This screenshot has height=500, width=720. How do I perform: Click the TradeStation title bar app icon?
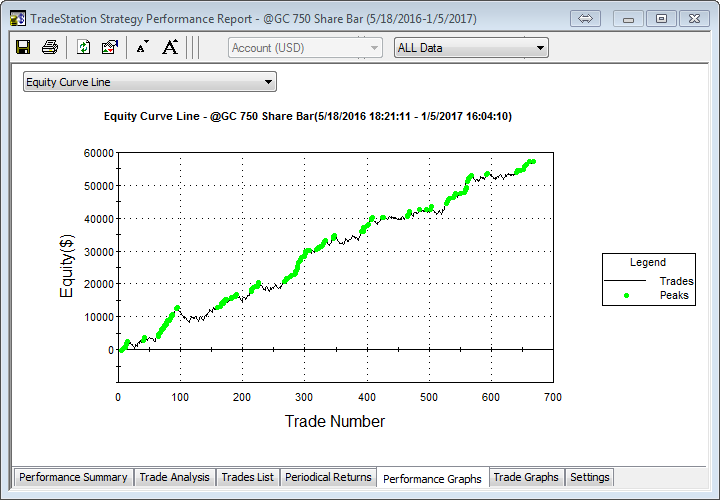(x=17, y=18)
